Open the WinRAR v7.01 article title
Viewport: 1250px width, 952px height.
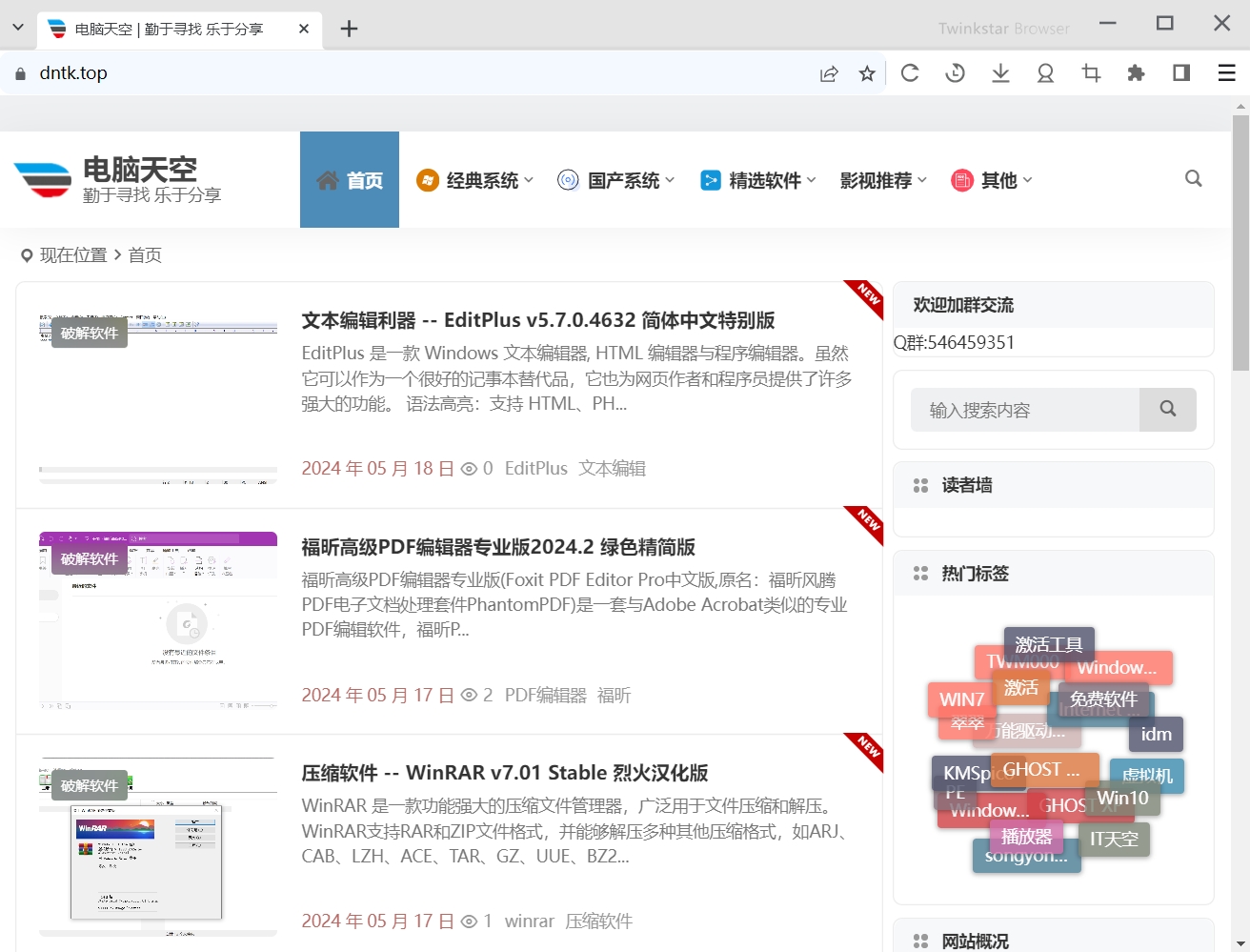pyautogui.click(x=505, y=773)
